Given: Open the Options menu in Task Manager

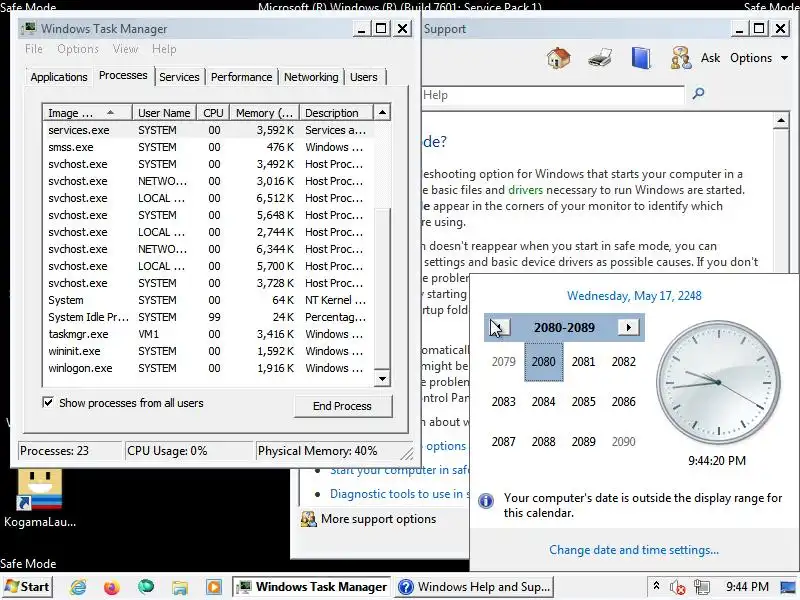Looking at the screenshot, I should pyautogui.click(x=78, y=49).
